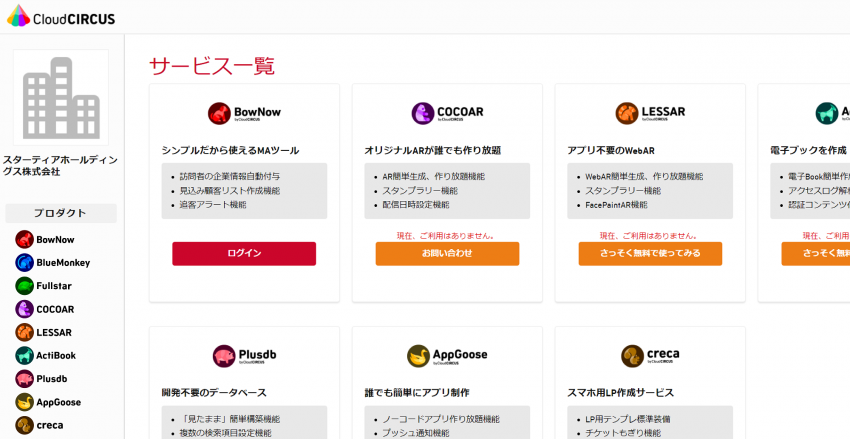Click the COCOAR card logo icon
Screen dimensions: 850x439
[423, 113]
